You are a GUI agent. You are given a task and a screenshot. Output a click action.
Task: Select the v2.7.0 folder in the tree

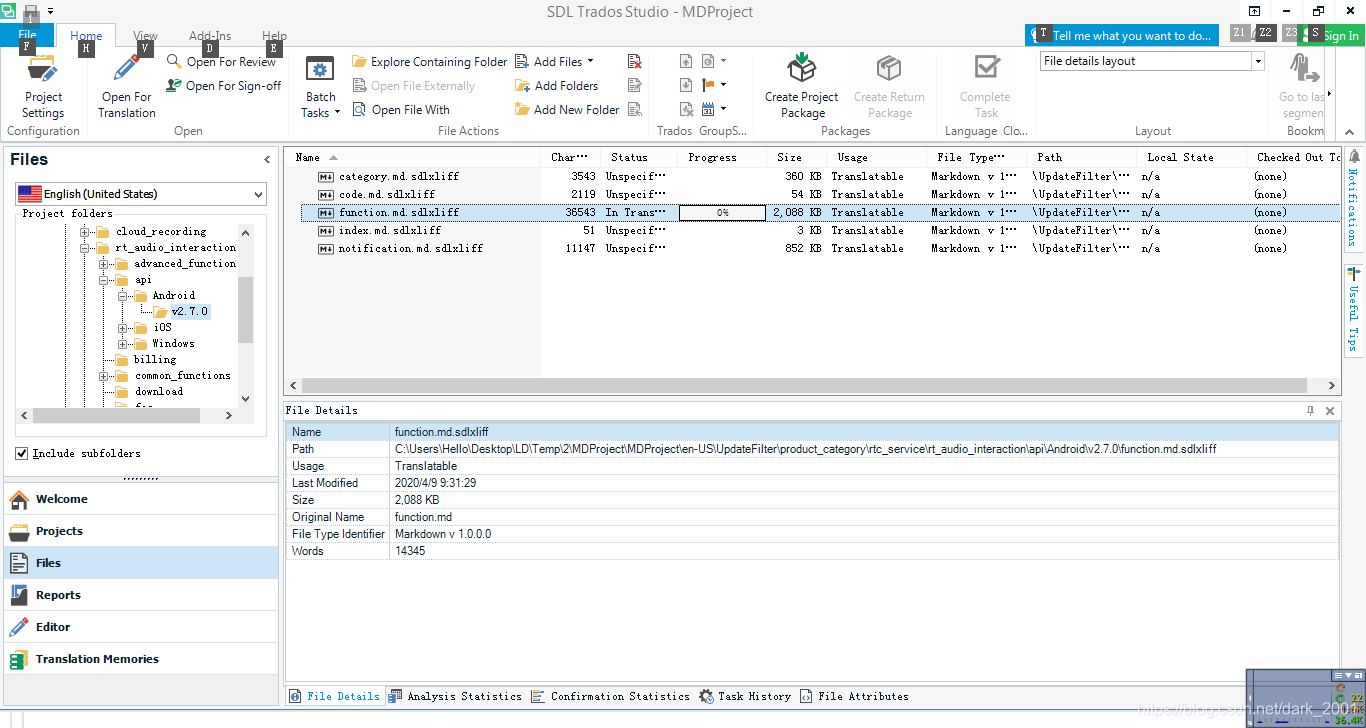[x=189, y=312]
